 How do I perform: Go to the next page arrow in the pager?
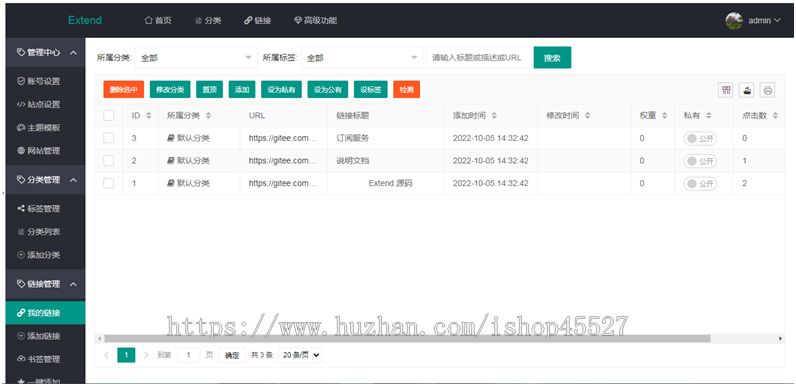pyautogui.click(x=146, y=355)
